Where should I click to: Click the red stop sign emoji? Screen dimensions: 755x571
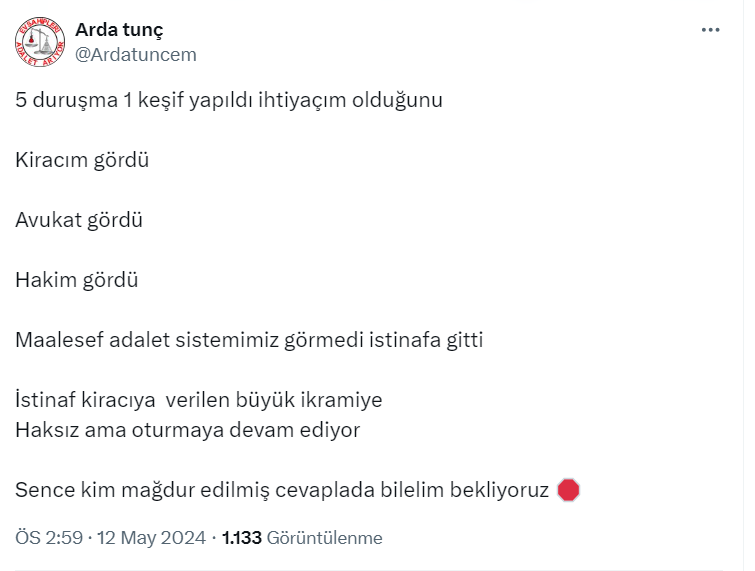pyautogui.click(x=568, y=490)
